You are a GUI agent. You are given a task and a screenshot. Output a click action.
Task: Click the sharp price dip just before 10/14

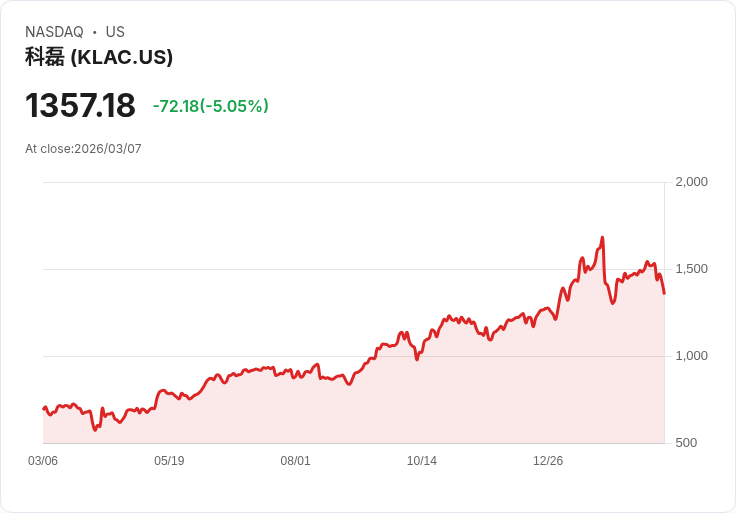point(417,360)
